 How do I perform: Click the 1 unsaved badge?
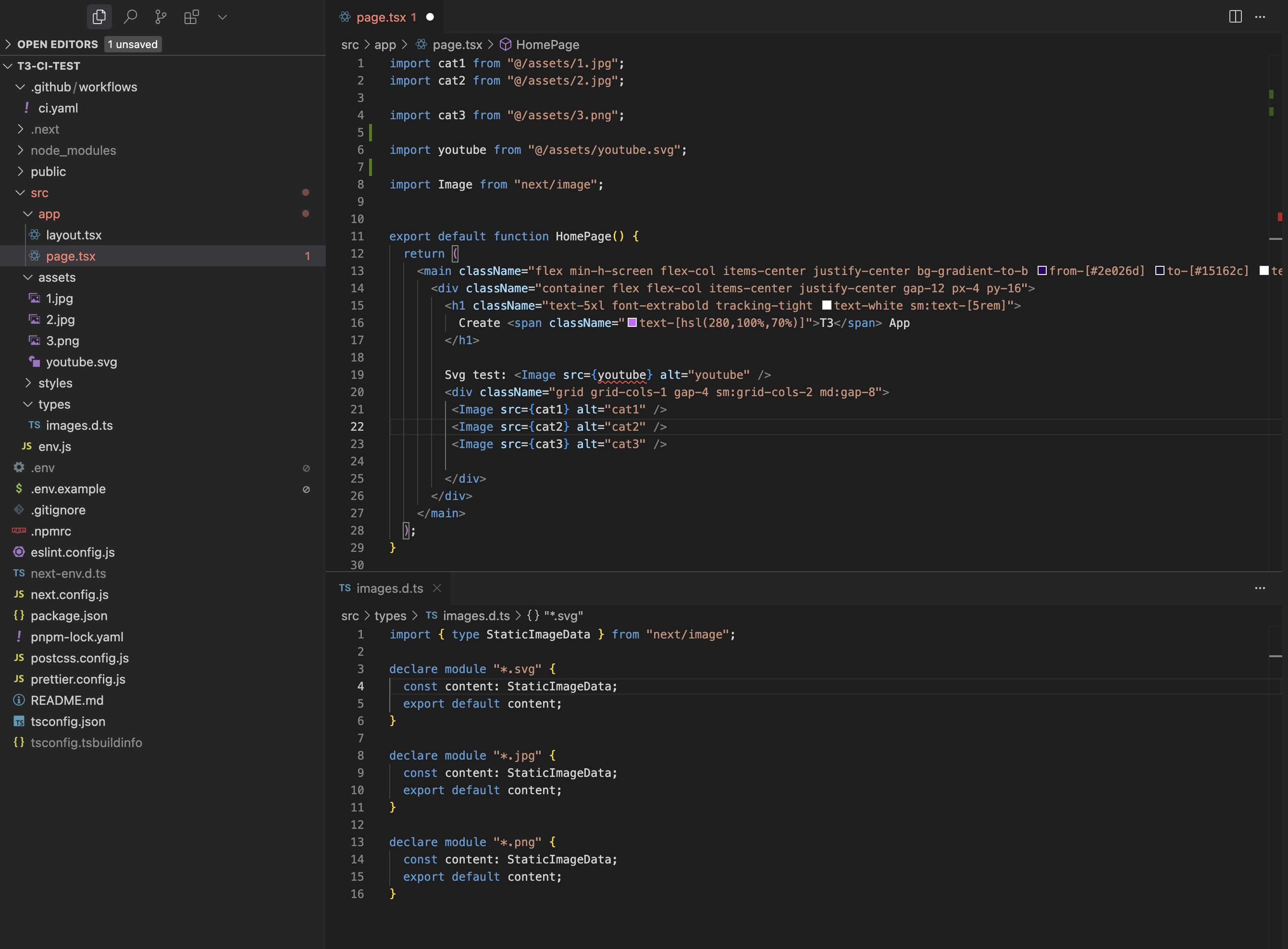[x=133, y=44]
